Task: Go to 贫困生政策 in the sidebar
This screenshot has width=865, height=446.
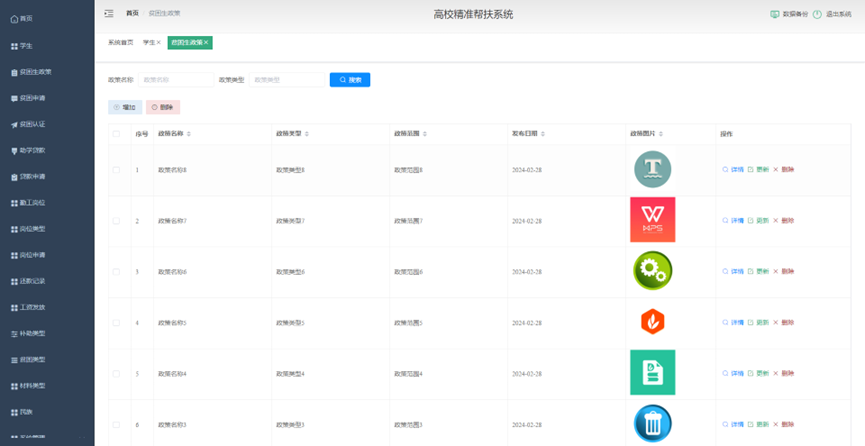Action: (31, 72)
